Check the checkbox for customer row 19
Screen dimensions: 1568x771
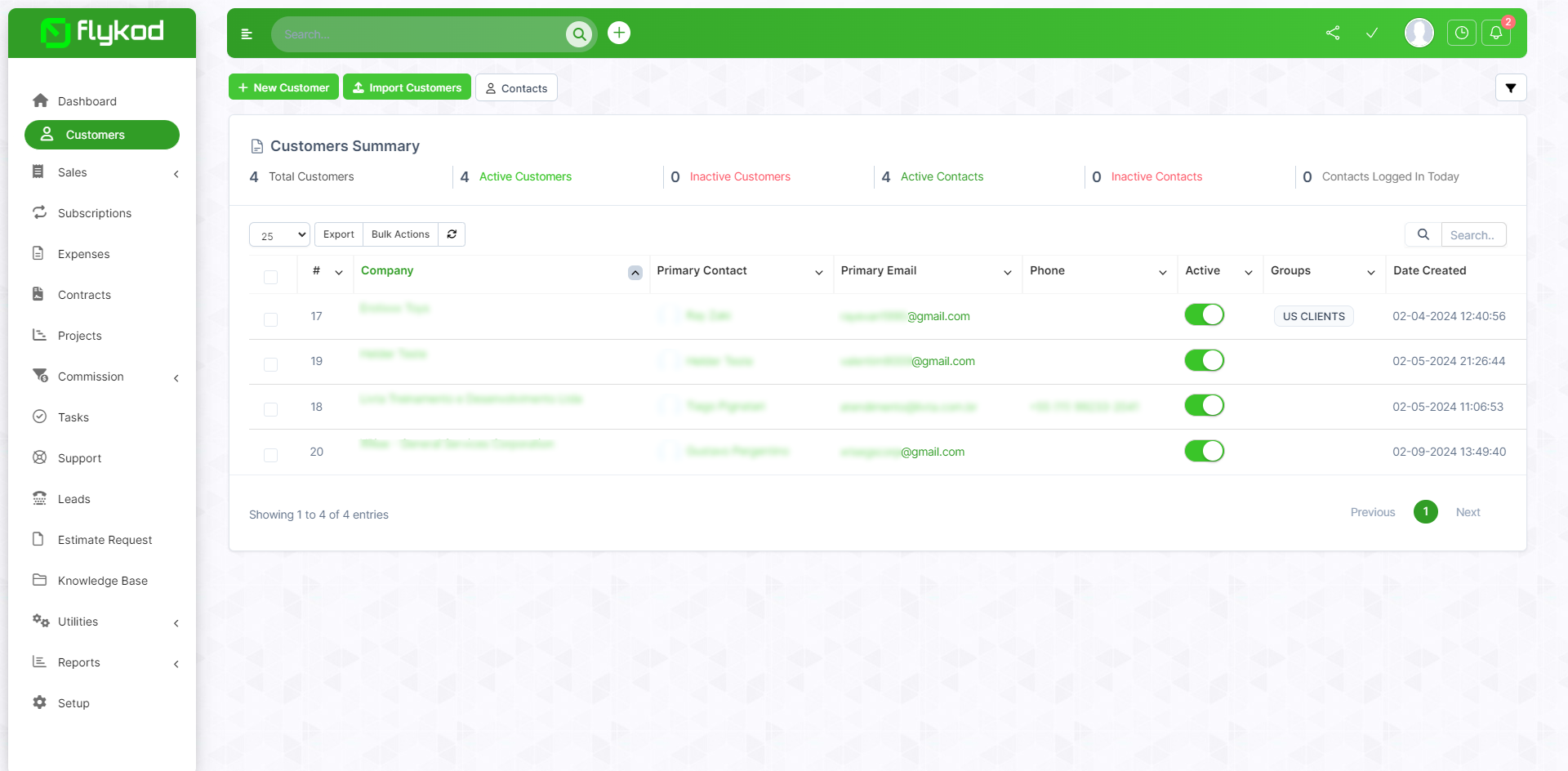point(270,364)
